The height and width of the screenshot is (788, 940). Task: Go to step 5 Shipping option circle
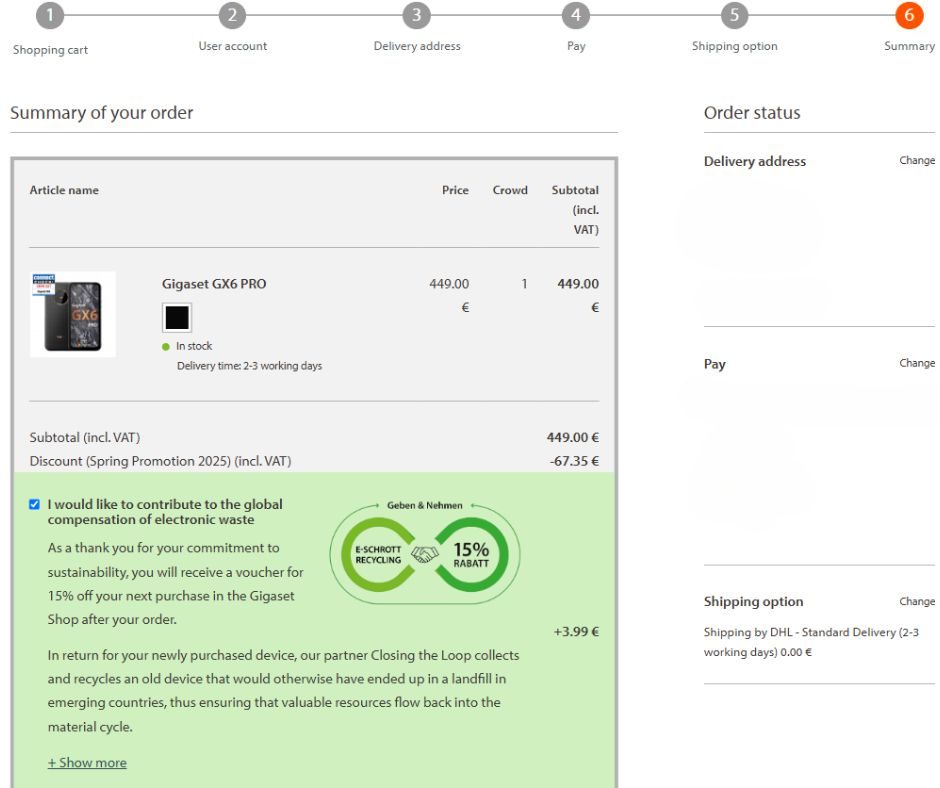tap(734, 15)
